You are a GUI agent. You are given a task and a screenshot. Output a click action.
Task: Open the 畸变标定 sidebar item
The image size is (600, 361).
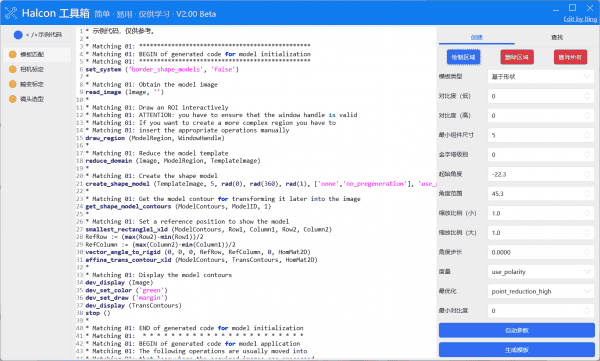point(38,84)
